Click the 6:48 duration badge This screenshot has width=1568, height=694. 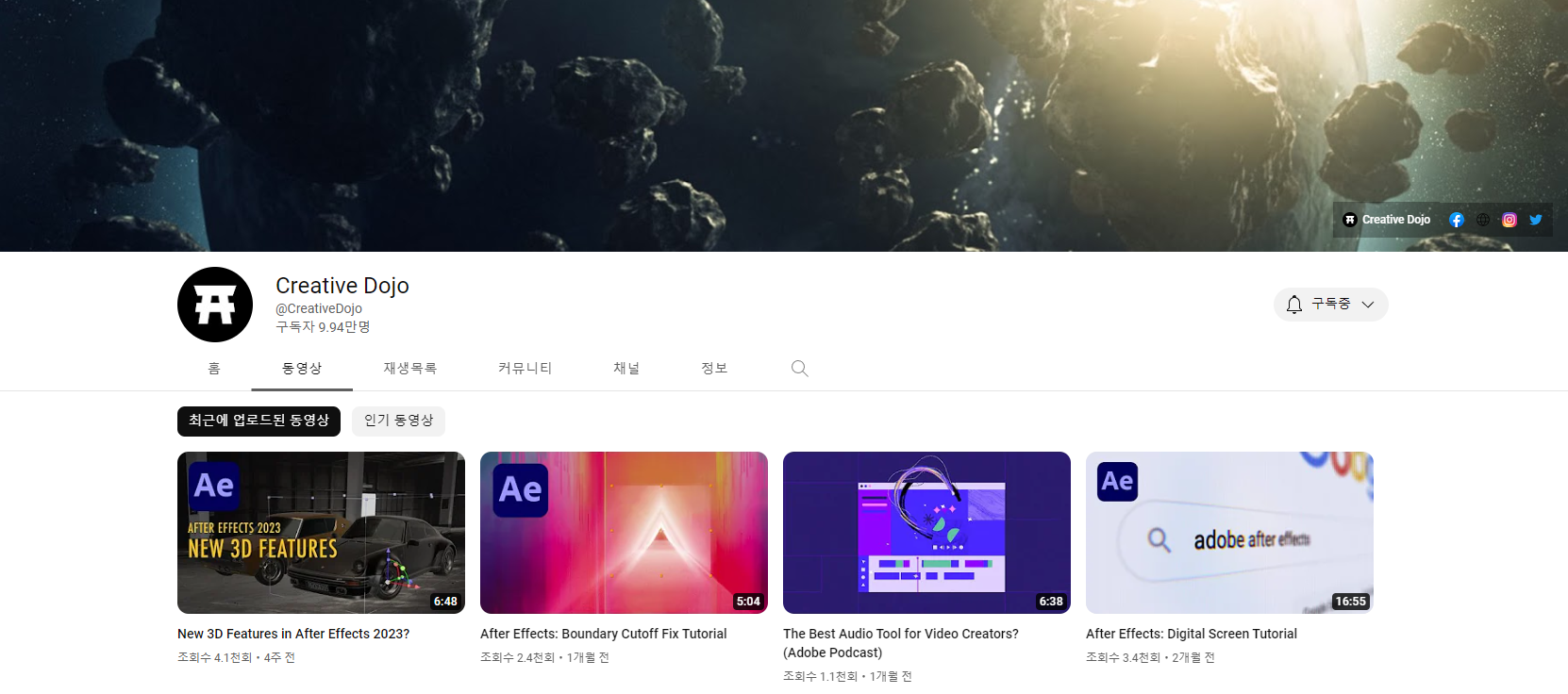click(445, 602)
